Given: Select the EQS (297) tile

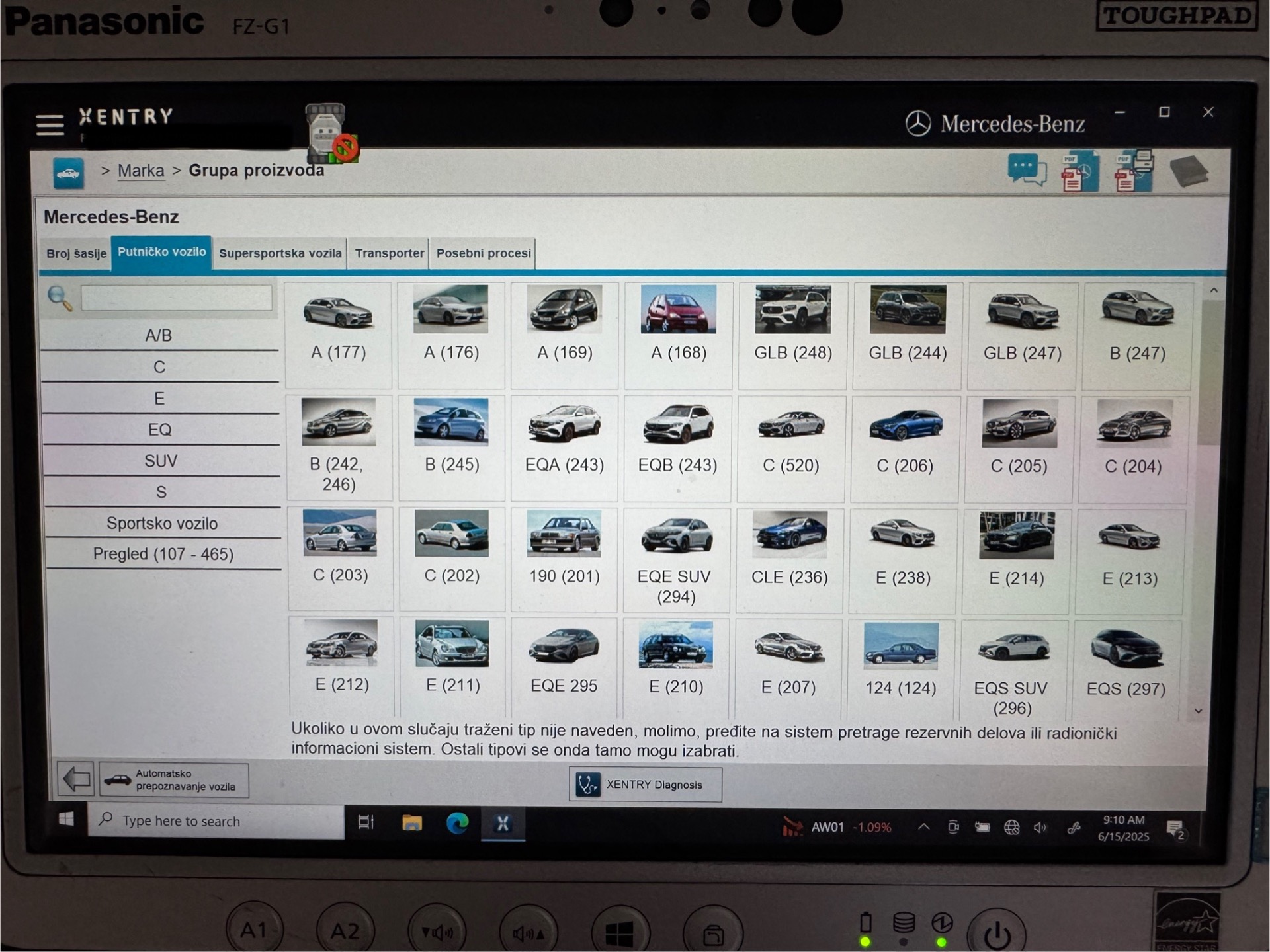Looking at the screenshot, I should (x=1126, y=670).
